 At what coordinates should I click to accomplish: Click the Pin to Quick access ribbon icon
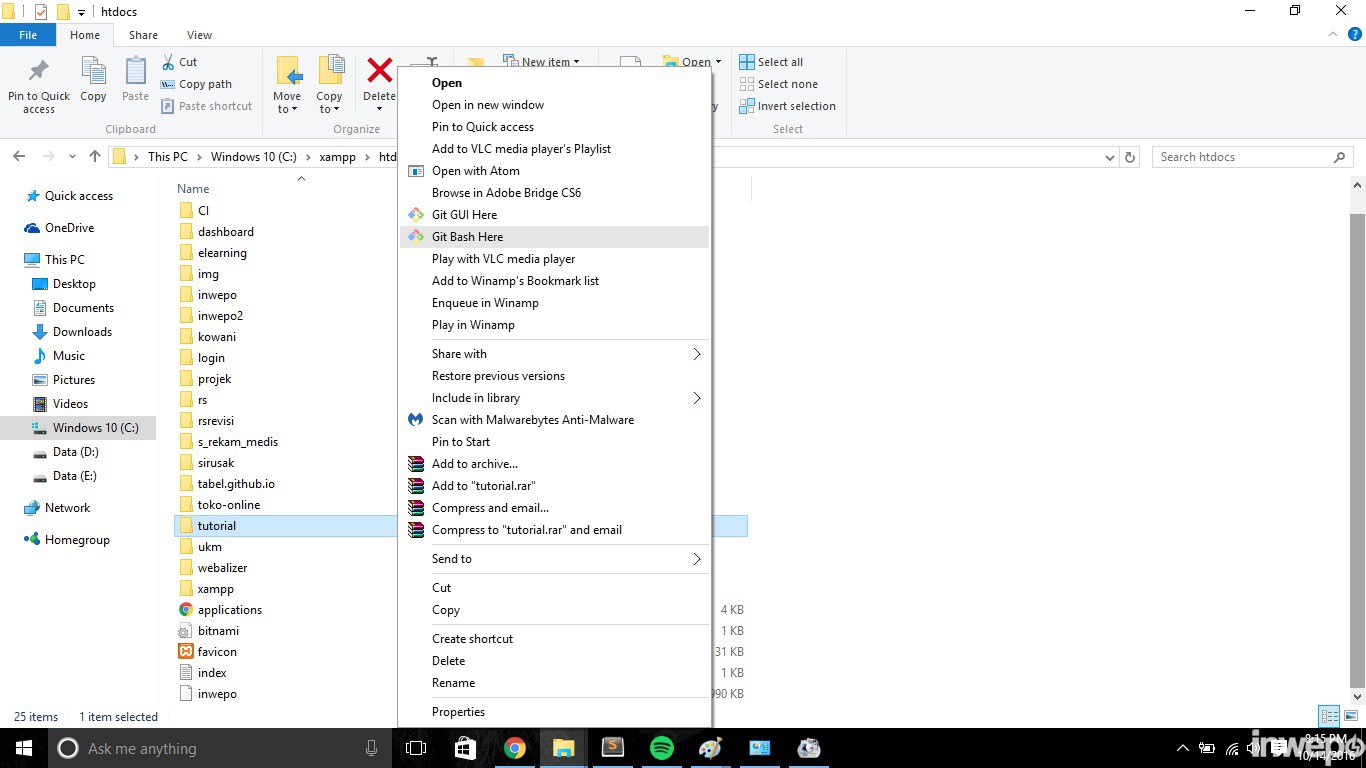(x=39, y=84)
